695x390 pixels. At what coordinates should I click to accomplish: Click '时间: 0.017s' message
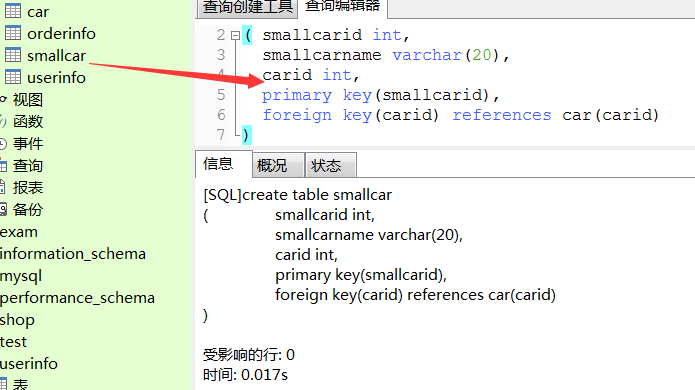point(245,375)
